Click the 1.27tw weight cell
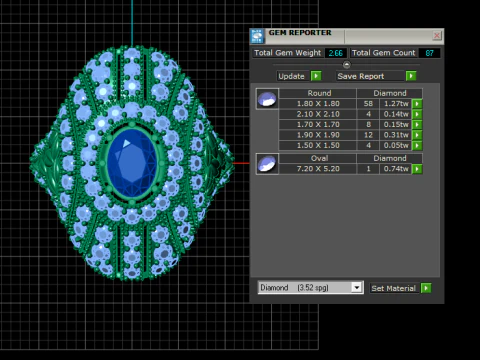The image size is (480, 360). (x=396, y=104)
